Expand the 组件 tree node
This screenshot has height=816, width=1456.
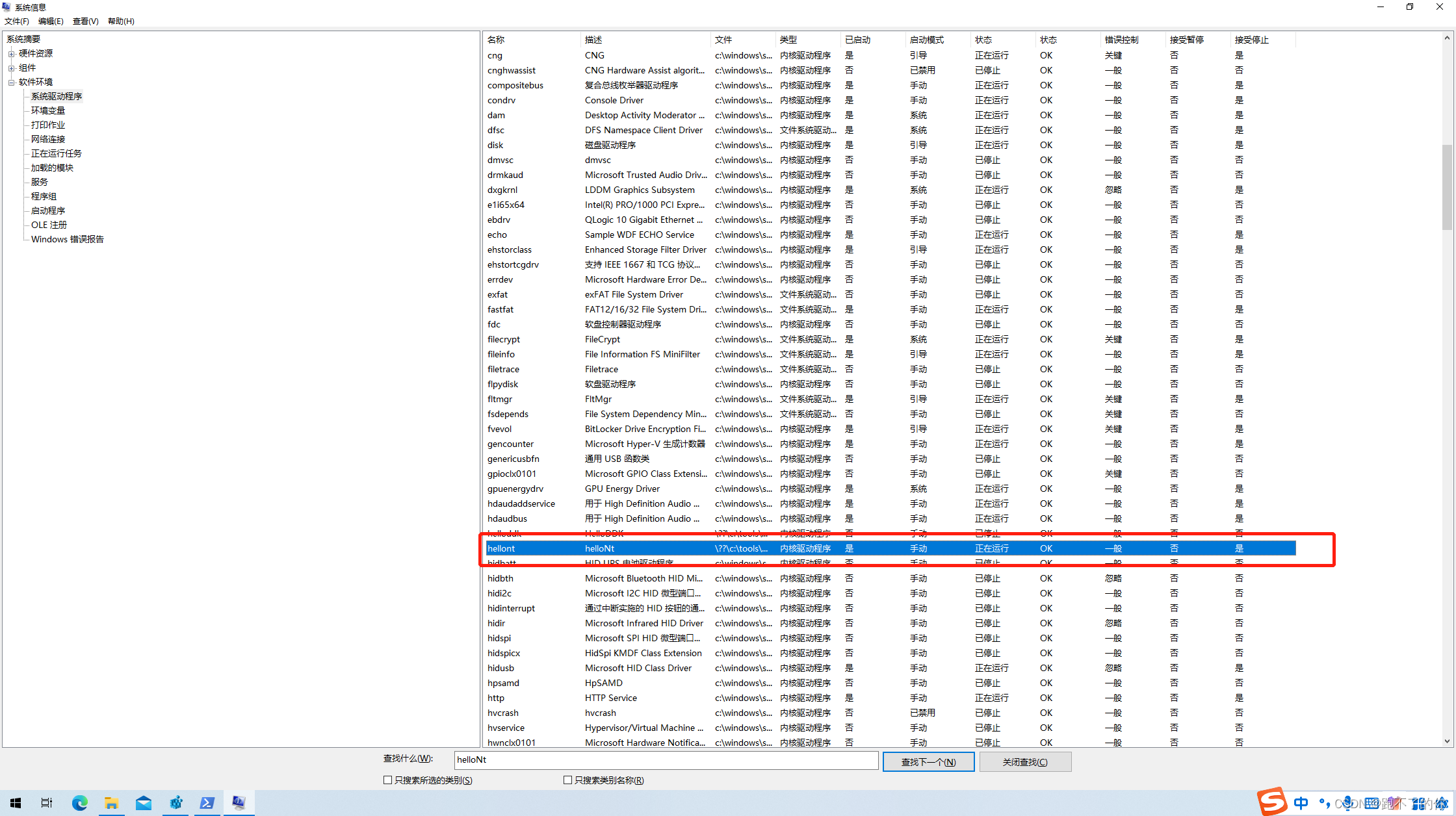click(12, 68)
